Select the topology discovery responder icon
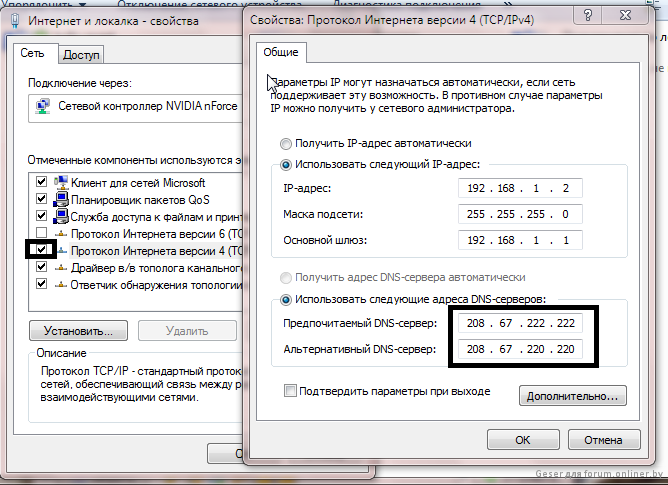 (x=61, y=285)
